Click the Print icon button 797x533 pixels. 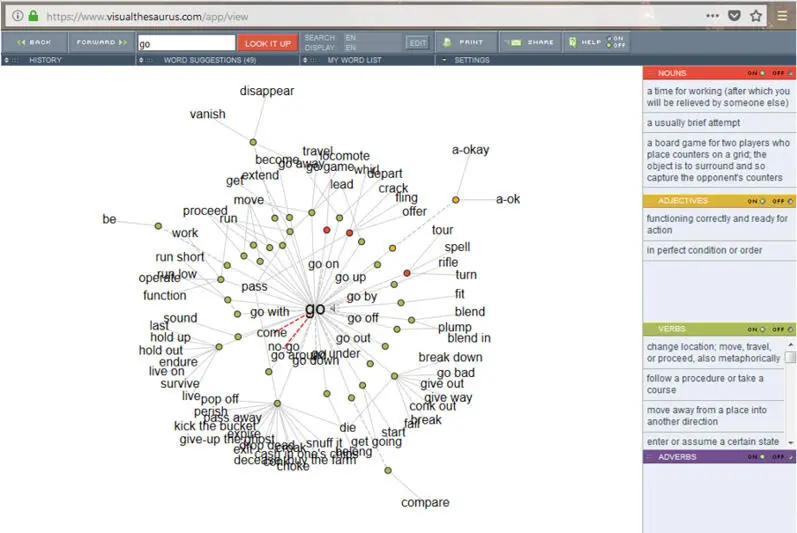pyautogui.click(x=462, y=43)
